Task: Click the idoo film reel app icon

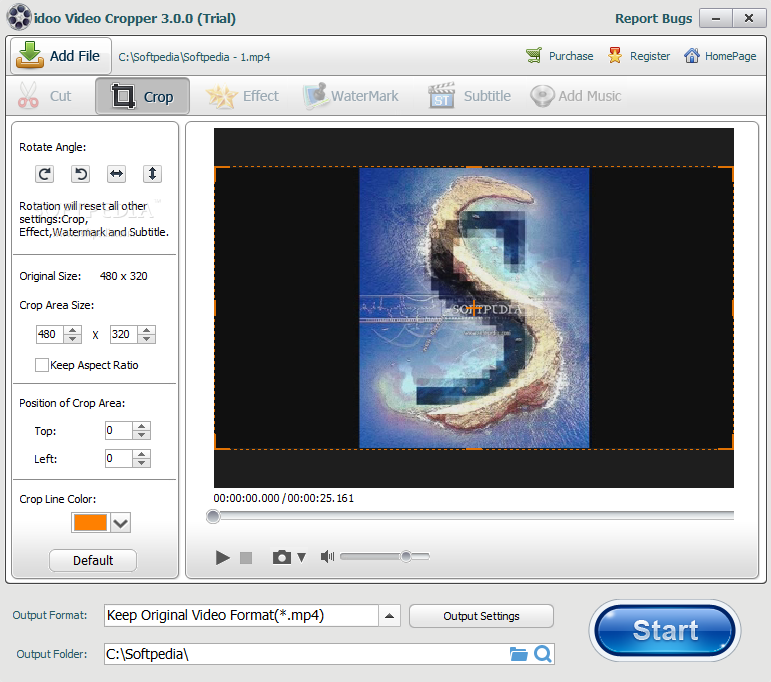Action: click(19, 17)
